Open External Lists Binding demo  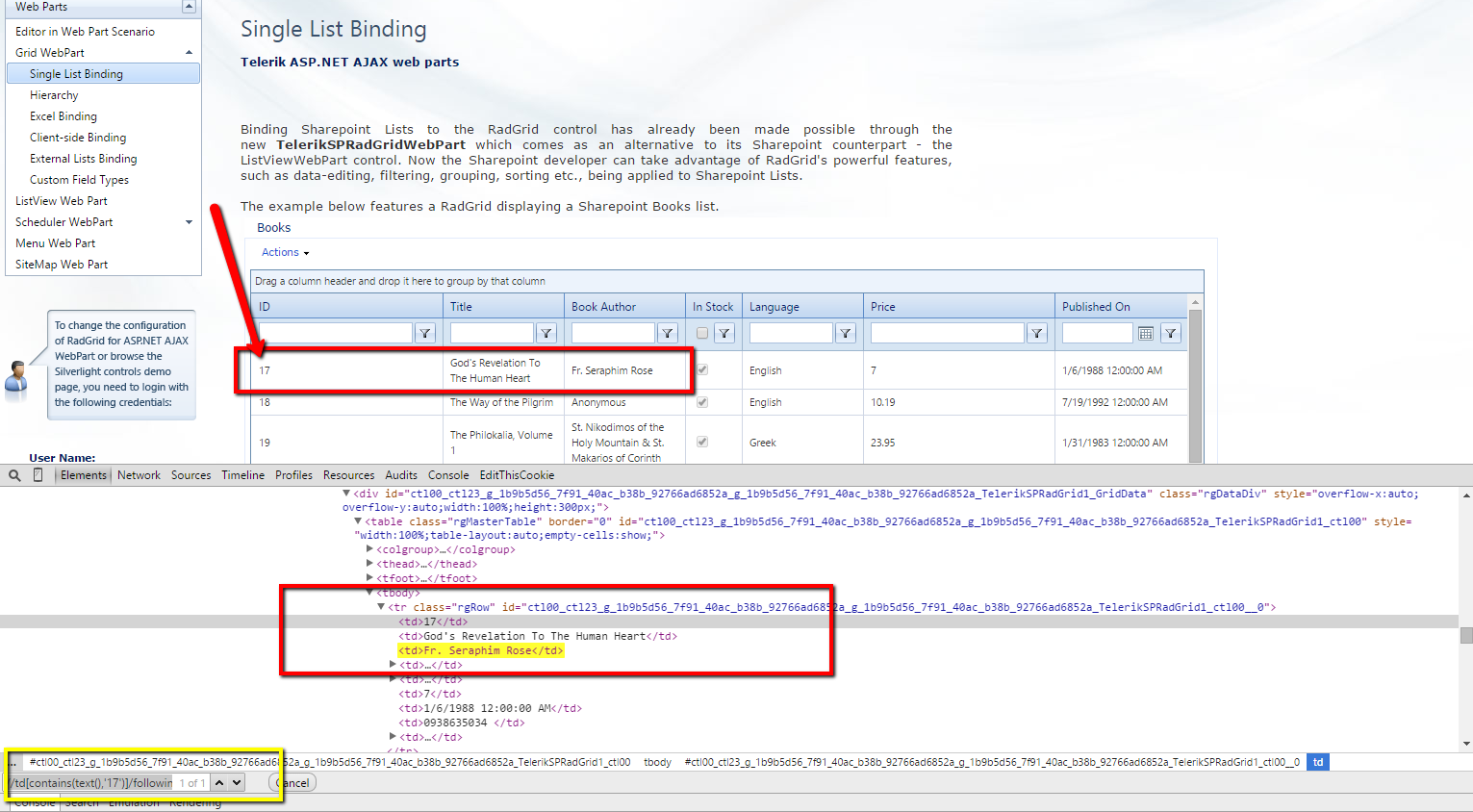[84, 159]
